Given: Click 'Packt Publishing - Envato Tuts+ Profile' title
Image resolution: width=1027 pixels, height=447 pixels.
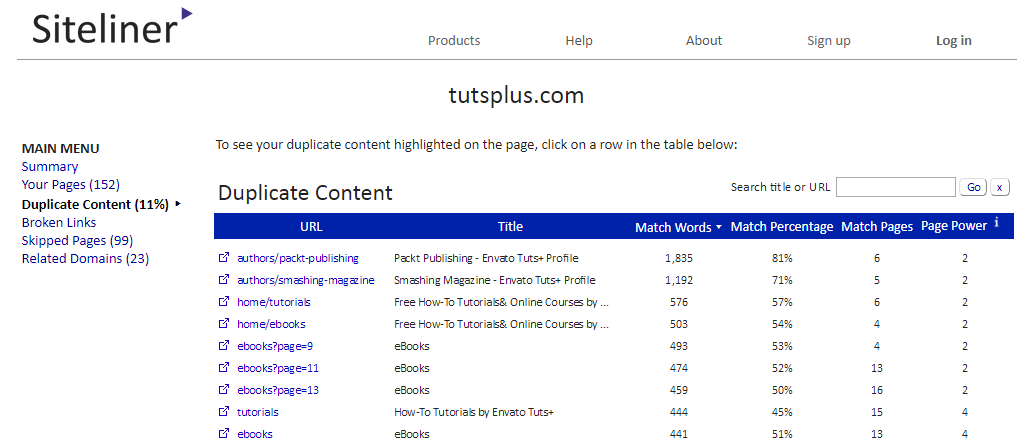Looking at the screenshot, I should coord(486,258).
